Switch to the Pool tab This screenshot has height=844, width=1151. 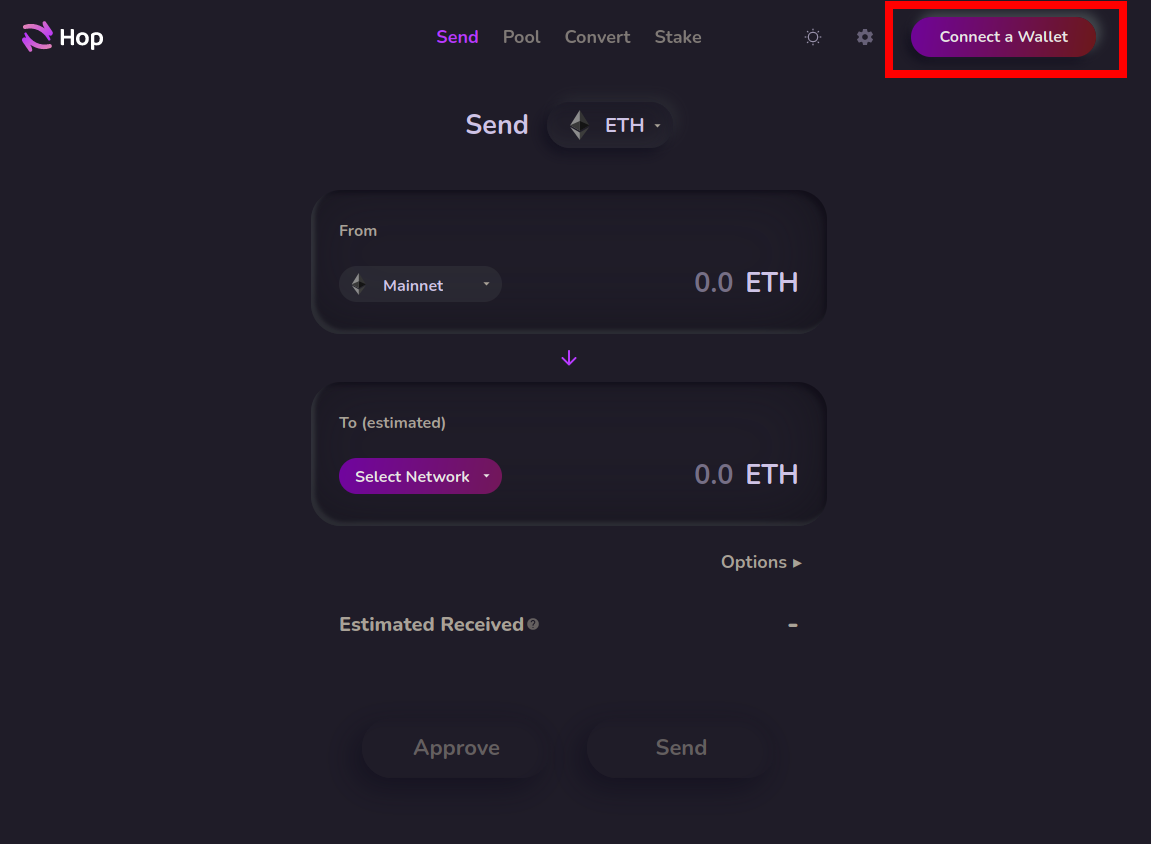click(521, 36)
